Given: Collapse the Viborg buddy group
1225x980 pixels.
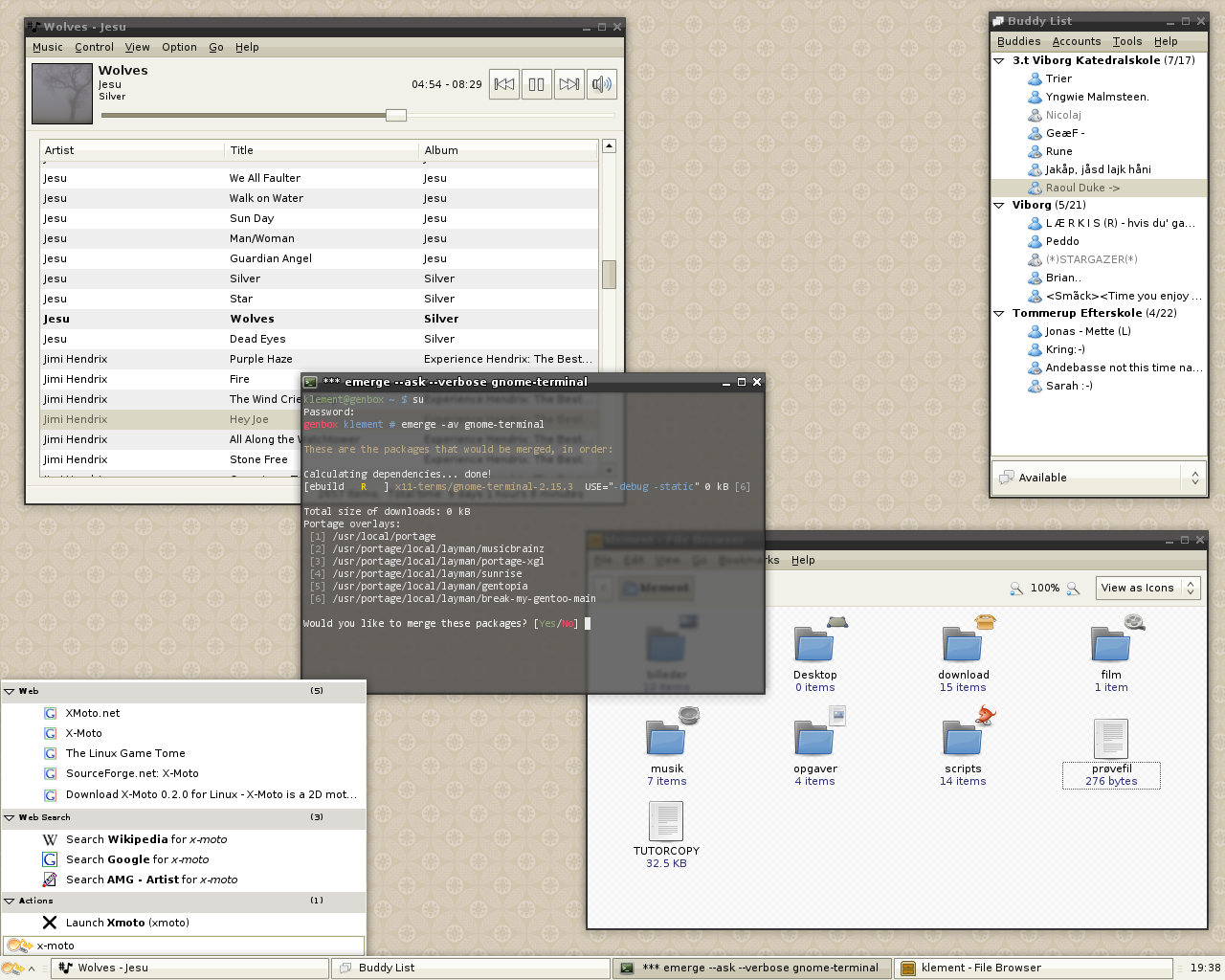Looking at the screenshot, I should point(999,205).
